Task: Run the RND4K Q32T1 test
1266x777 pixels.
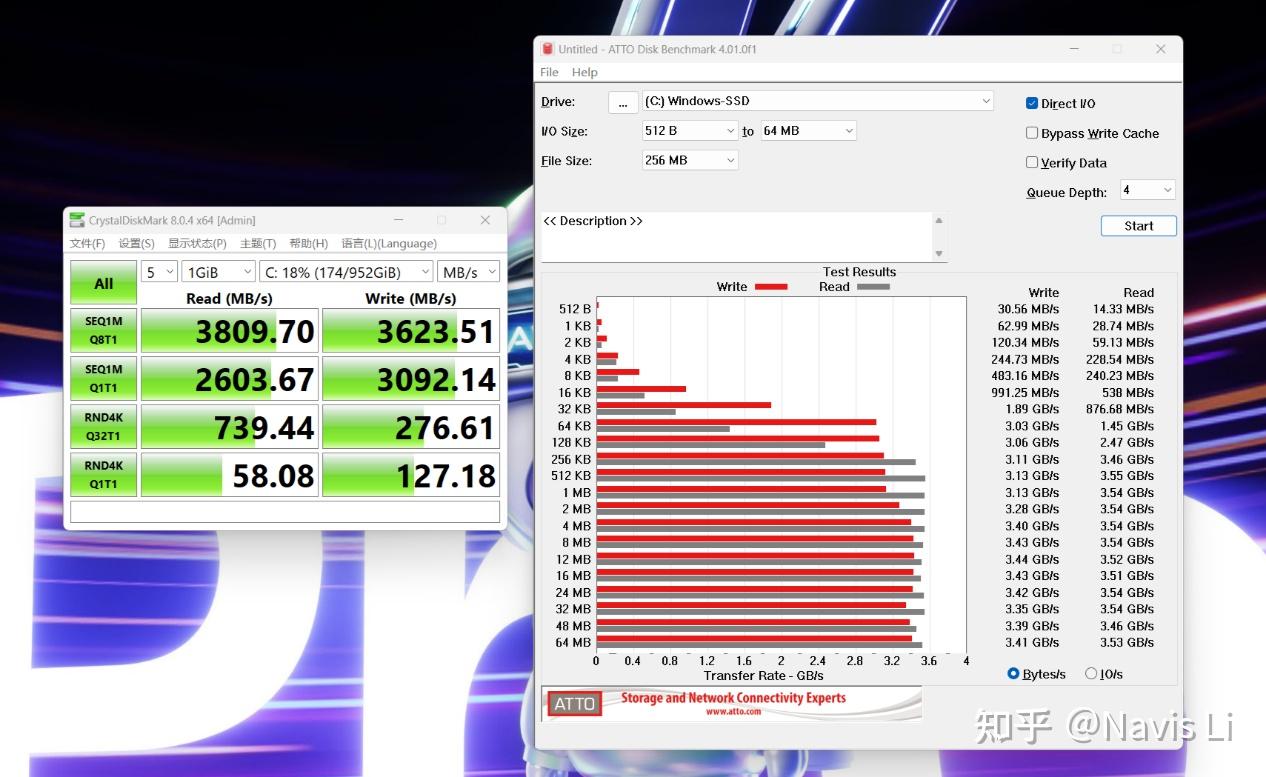Action: click(x=104, y=427)
